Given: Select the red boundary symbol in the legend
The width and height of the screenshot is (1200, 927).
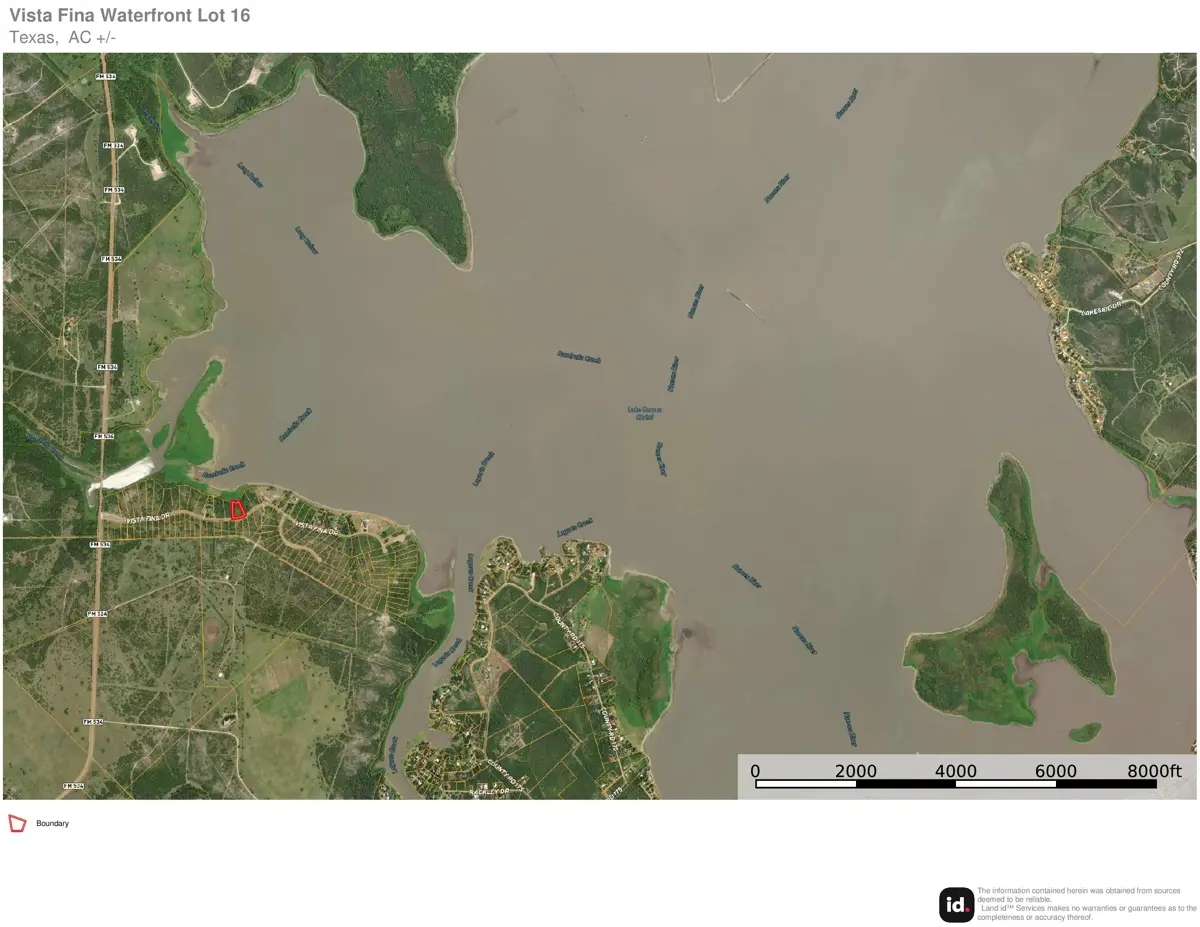Looking at the screenshot, I should click(17, 824).
